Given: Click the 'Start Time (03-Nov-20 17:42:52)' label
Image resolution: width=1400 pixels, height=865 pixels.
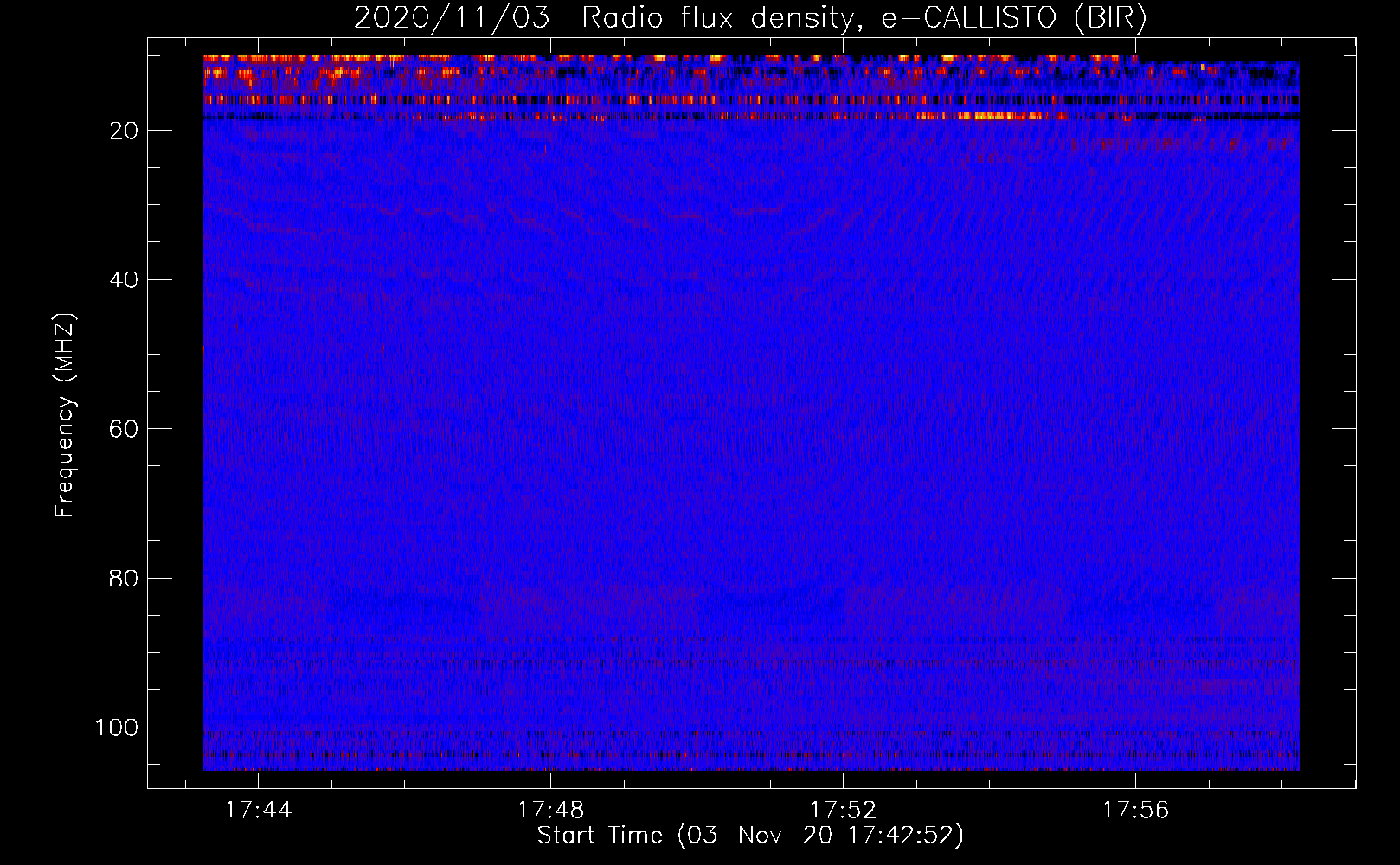Looking at the screenshot, I should tap(750, 836).
